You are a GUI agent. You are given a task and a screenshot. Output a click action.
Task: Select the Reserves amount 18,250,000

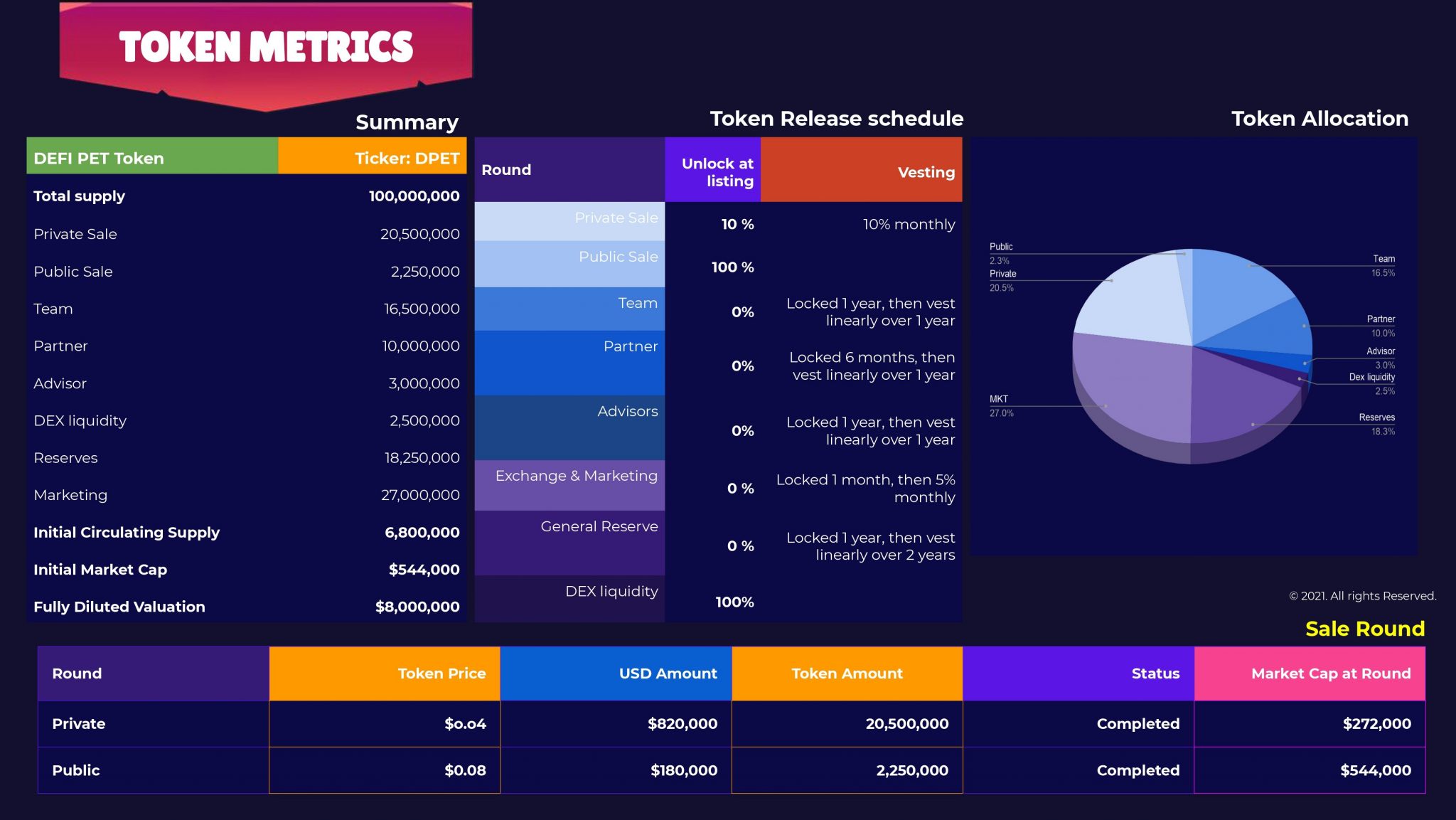point(422,458)
